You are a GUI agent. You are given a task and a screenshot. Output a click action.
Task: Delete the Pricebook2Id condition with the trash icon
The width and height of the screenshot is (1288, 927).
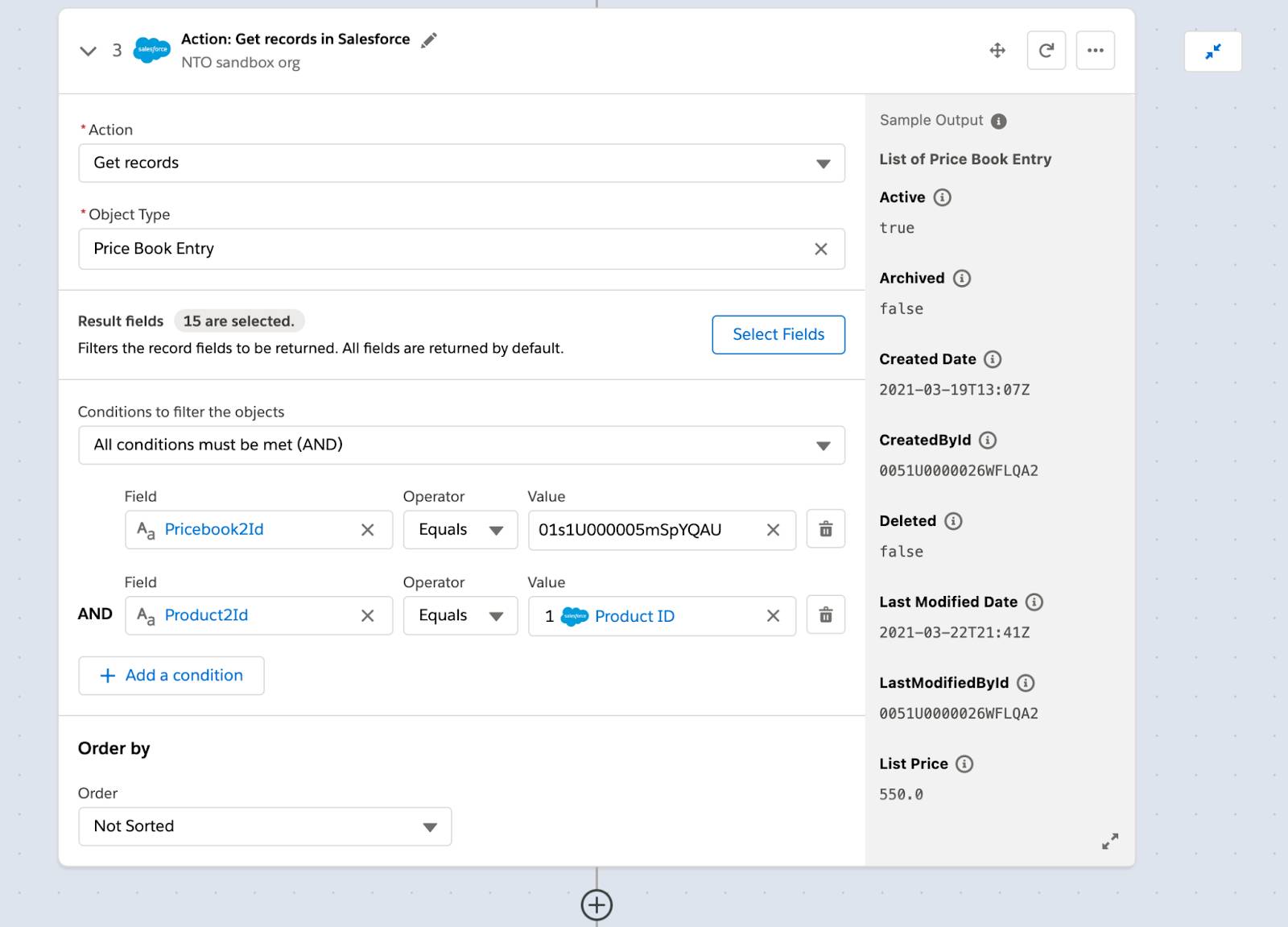(x=826, y=529)
